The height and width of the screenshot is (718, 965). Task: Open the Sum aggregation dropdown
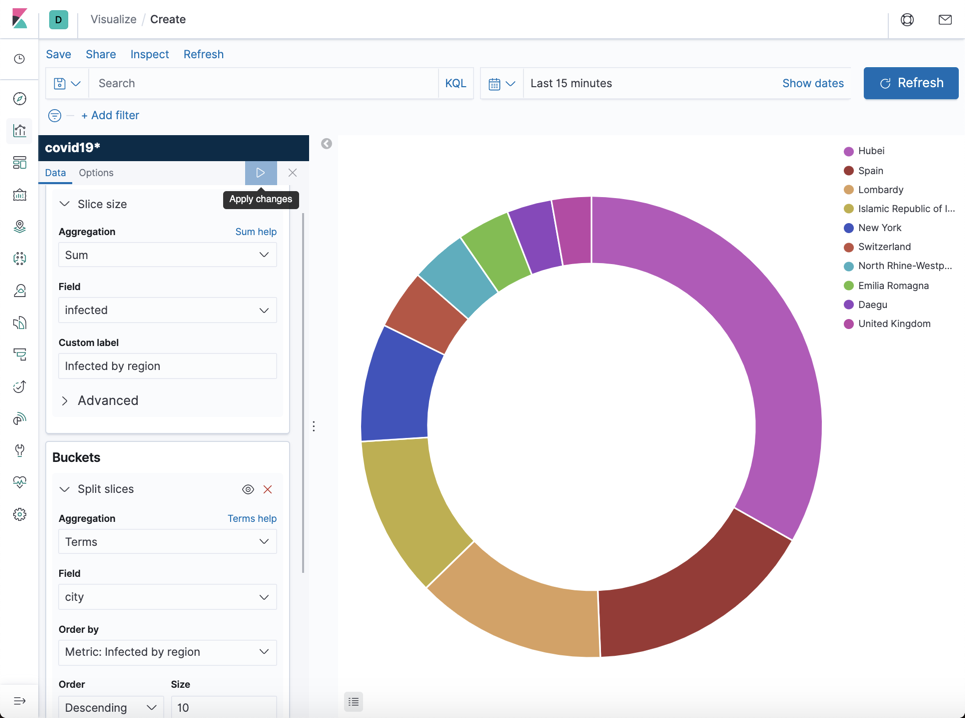click(x=167, y=255)
